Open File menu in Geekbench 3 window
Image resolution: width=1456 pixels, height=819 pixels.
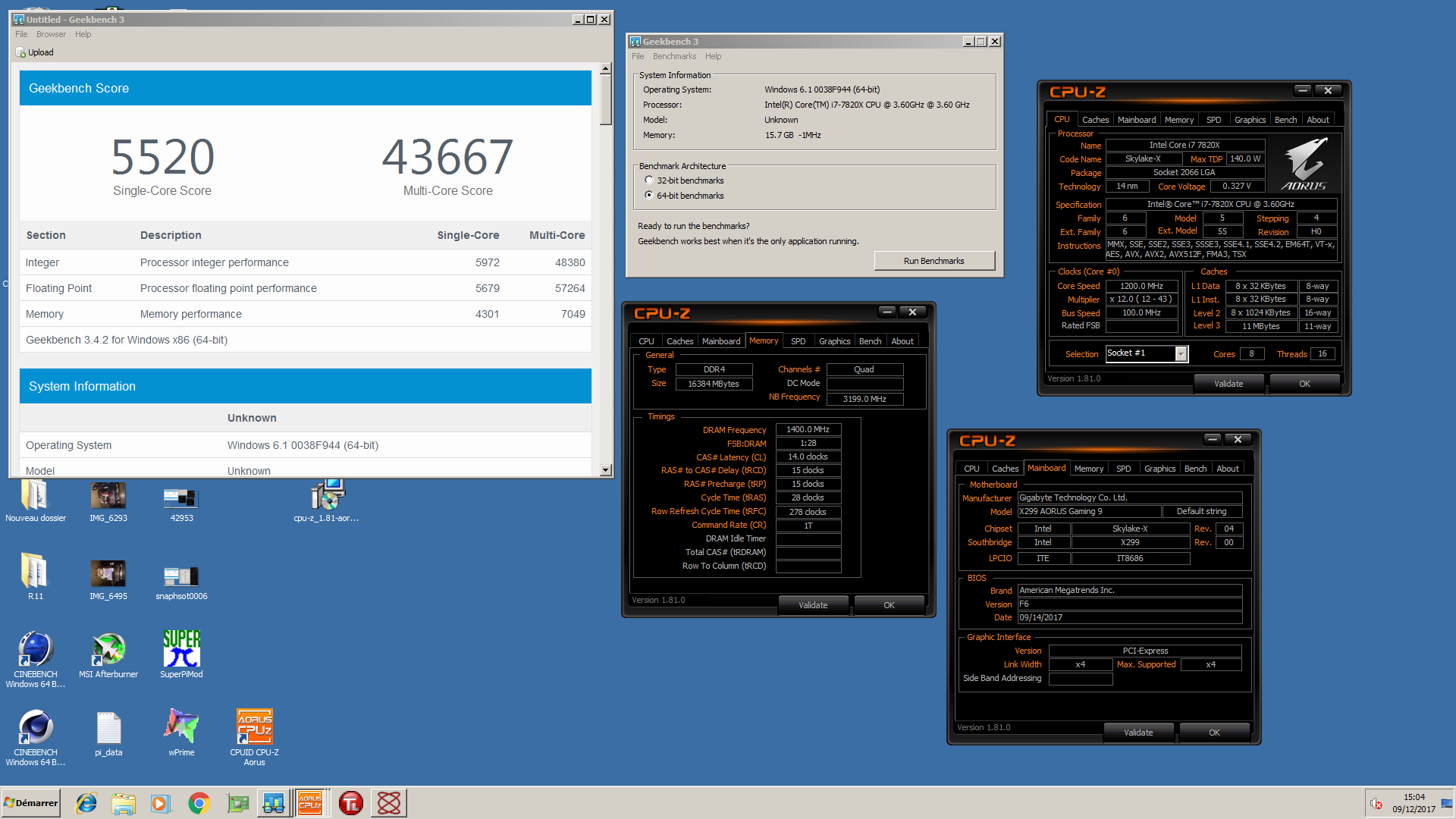coord(638,56)
